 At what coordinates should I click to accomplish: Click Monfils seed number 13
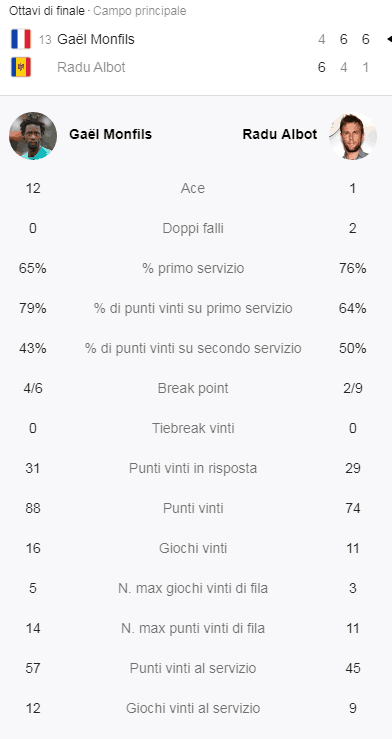tap(45, 40)
